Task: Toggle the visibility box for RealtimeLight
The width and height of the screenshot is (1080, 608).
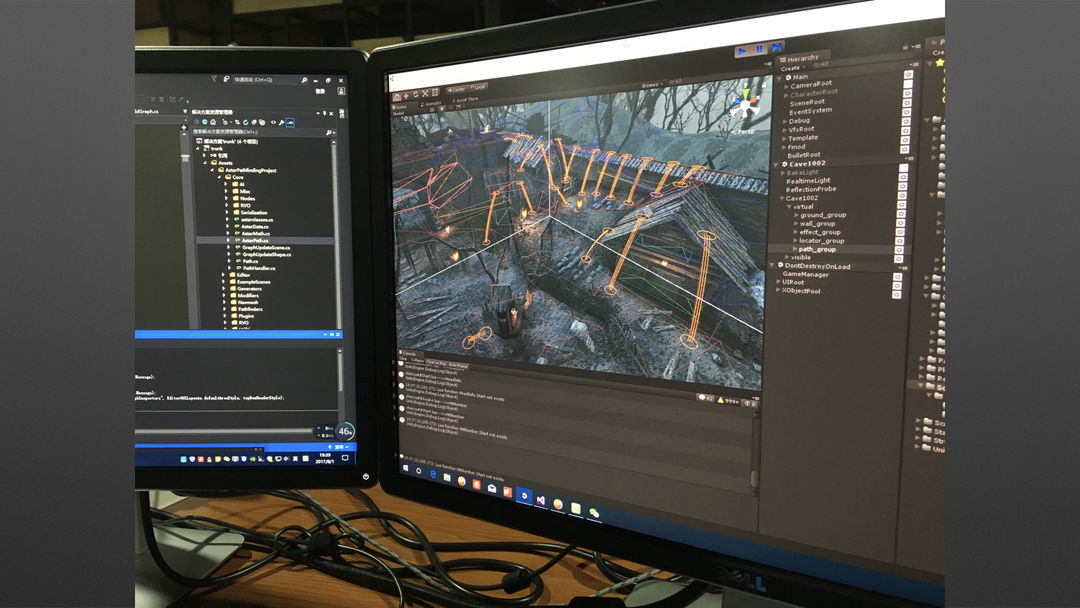Action: pos(903,178)
